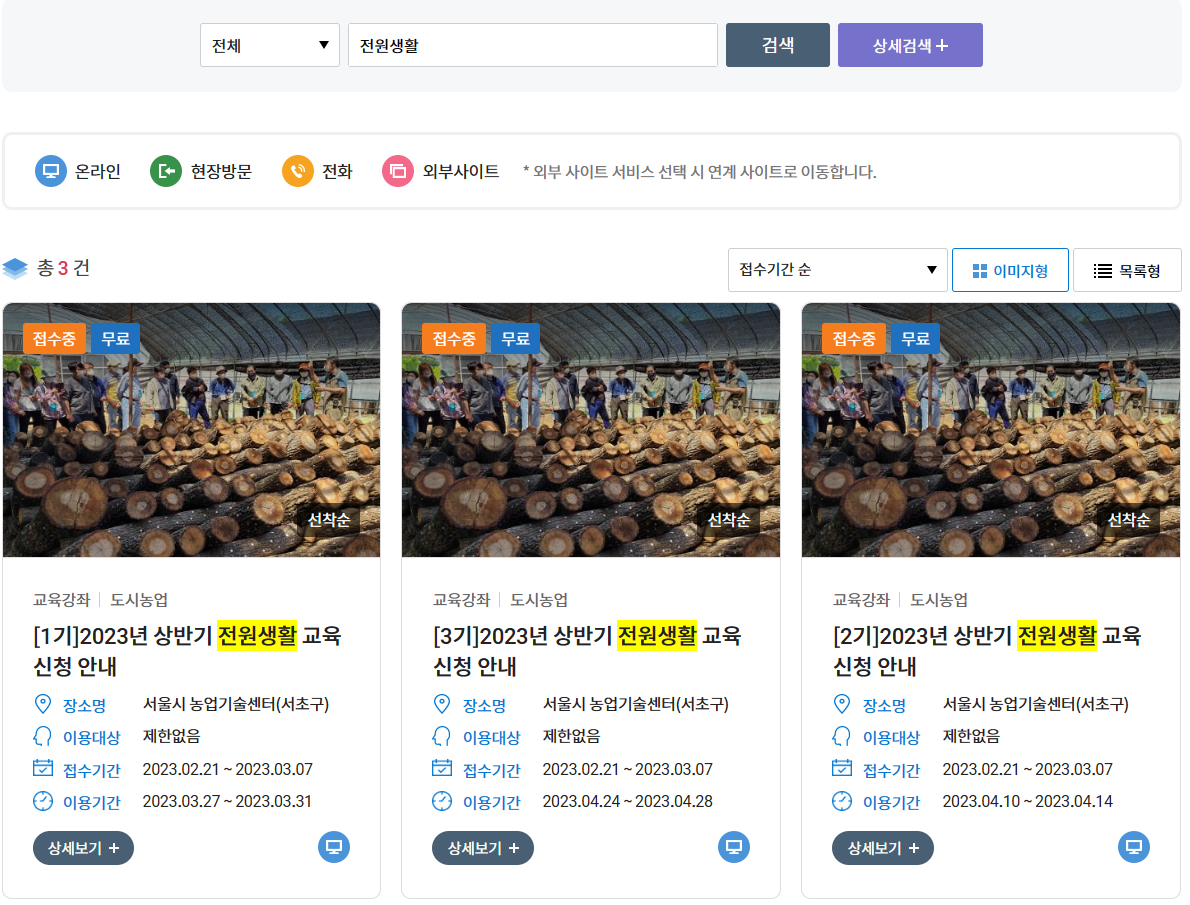Click the 이용기간 clock icon on the 2기 card
Image resolution: width=1190 pixels, height=905 pixels.
[x=841, y=800]
